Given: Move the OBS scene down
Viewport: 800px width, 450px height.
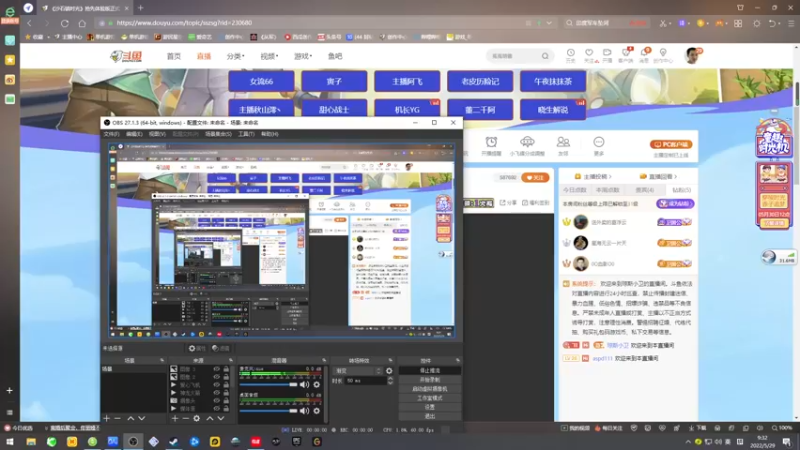Looking at the screenshot, I should [142, 418].
